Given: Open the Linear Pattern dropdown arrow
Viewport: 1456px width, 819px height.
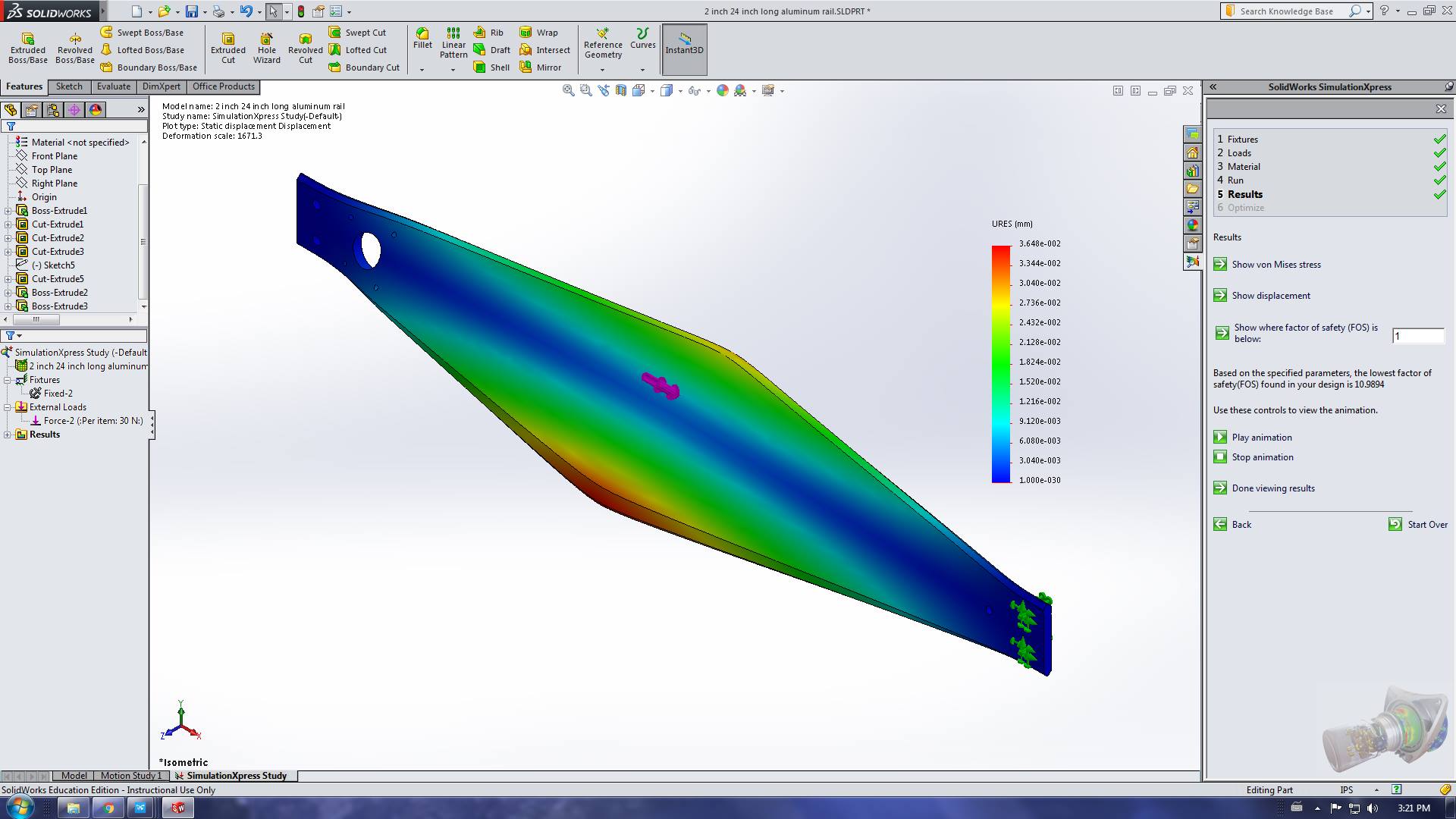Looking at the screenshot, I should pyautogui.click(x=453, y=70).
